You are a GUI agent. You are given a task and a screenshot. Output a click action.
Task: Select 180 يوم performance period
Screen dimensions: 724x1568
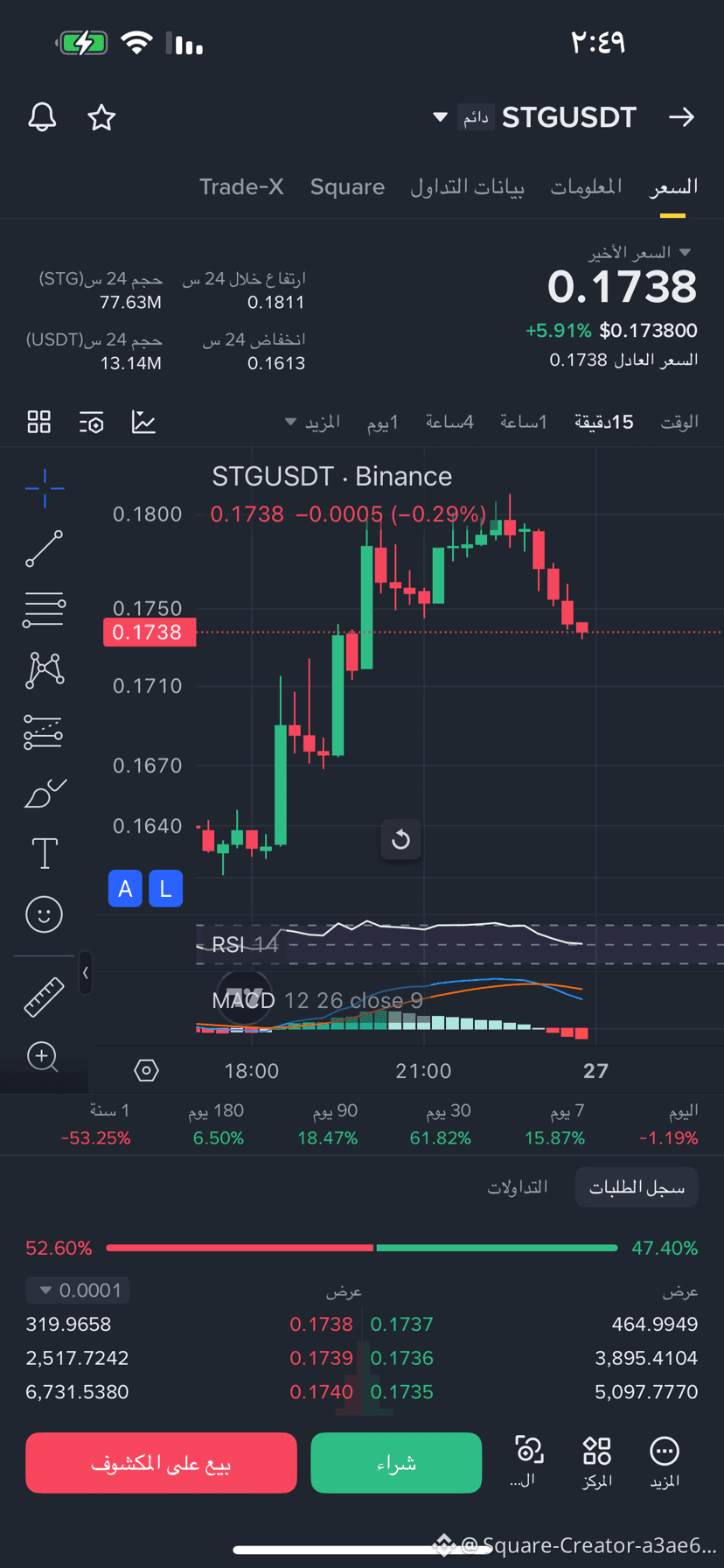(218, 1124)
